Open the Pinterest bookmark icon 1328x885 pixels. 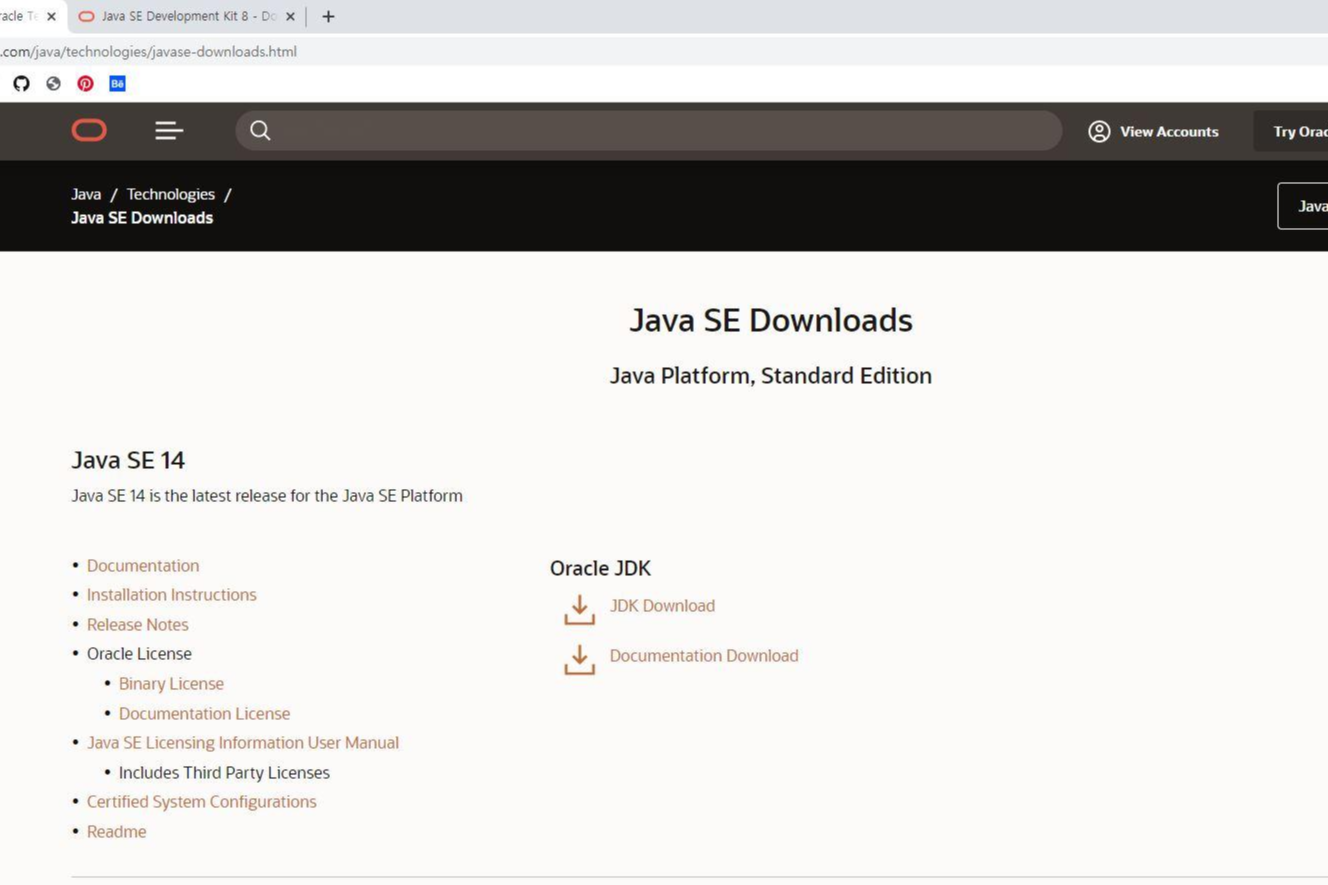tap(85, 84)
